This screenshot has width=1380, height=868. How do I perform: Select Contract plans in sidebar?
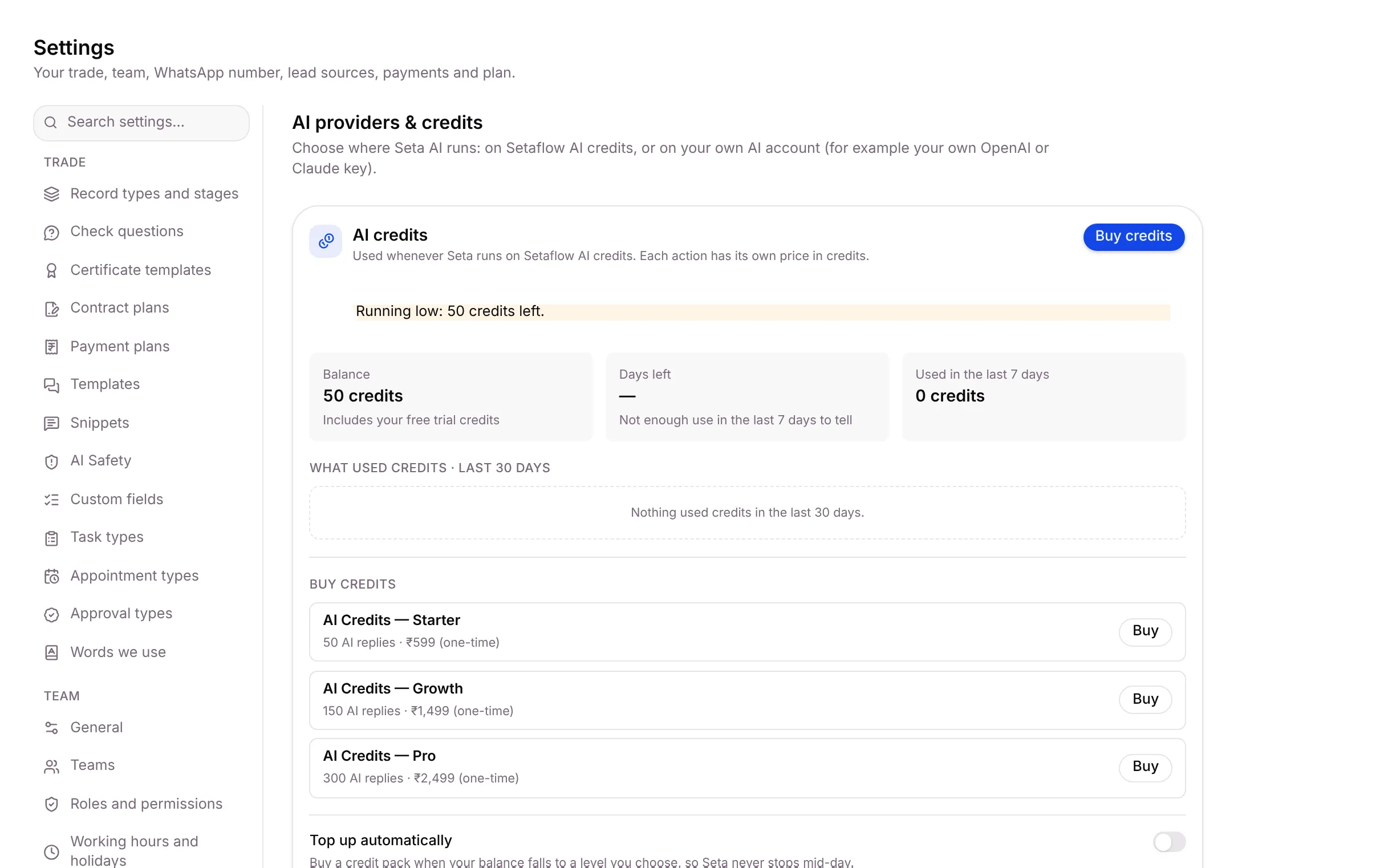click(x=141, y=308)
